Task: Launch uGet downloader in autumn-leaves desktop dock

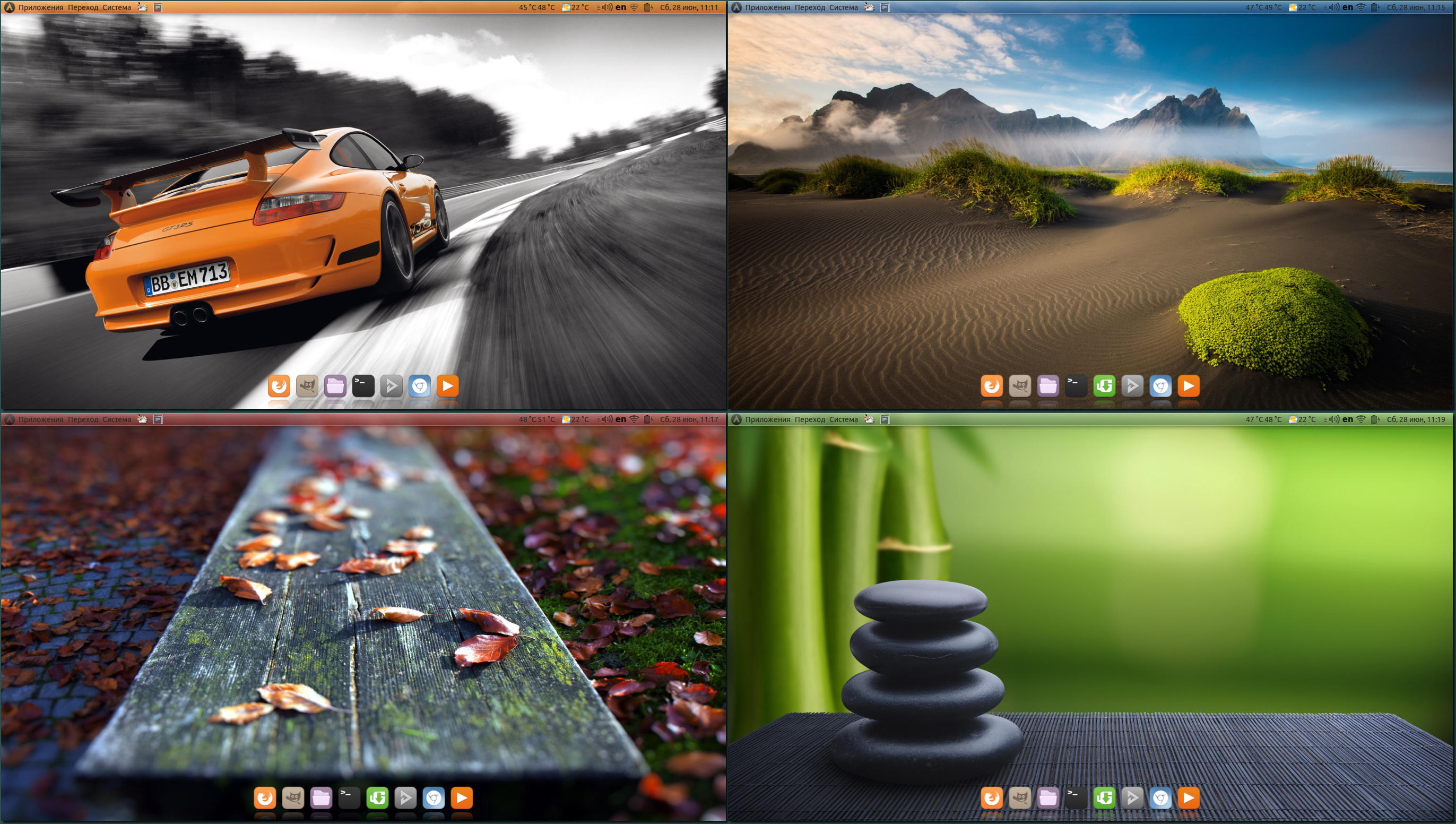Action: (x=378, y=798)
